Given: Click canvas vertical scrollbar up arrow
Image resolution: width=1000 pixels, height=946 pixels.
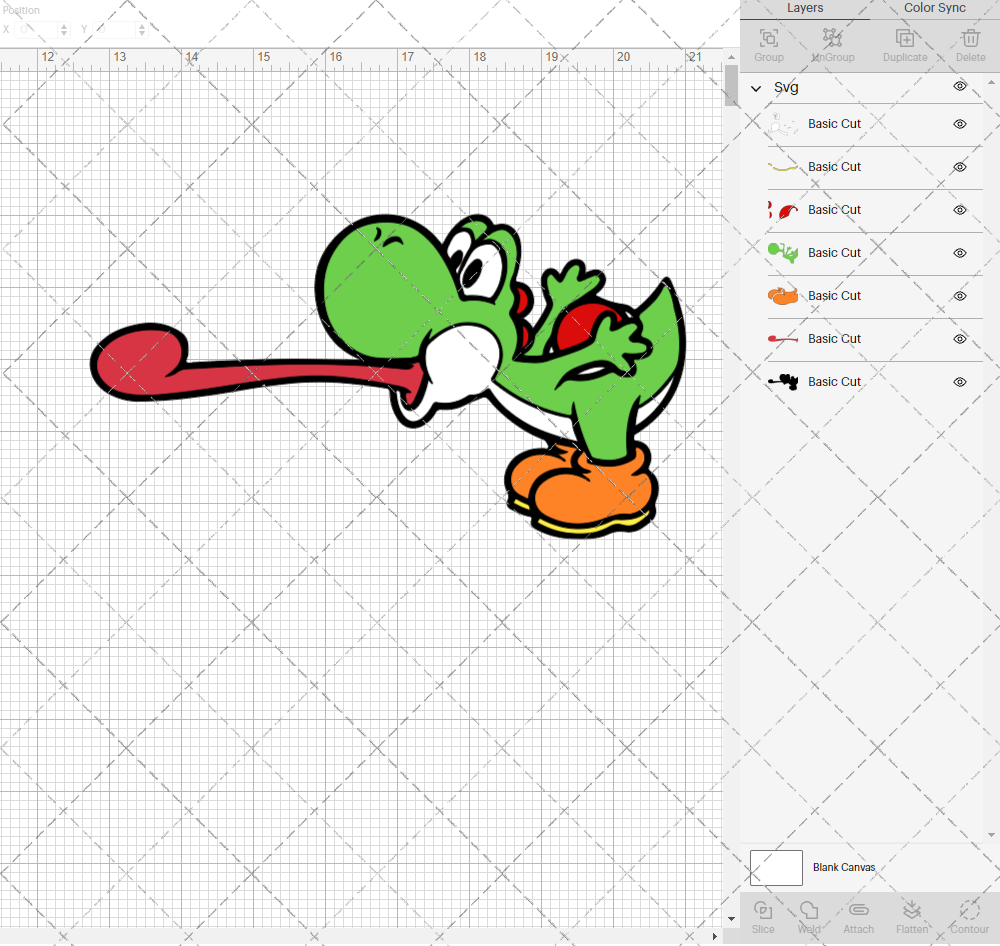Looking at the screenshot, I should (732, 57).
